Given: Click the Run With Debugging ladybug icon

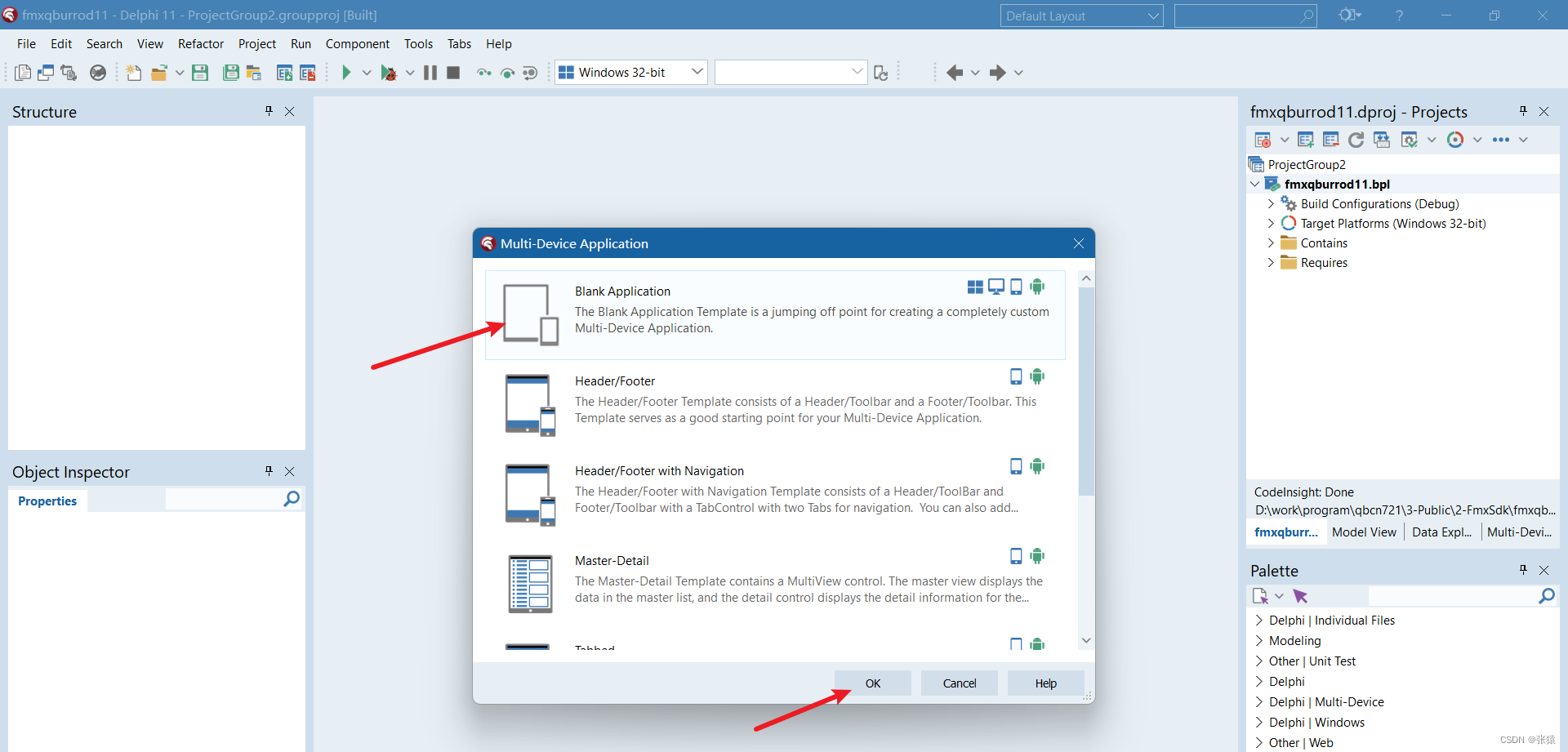Looking at the screenshot, I should click(389, 73).
